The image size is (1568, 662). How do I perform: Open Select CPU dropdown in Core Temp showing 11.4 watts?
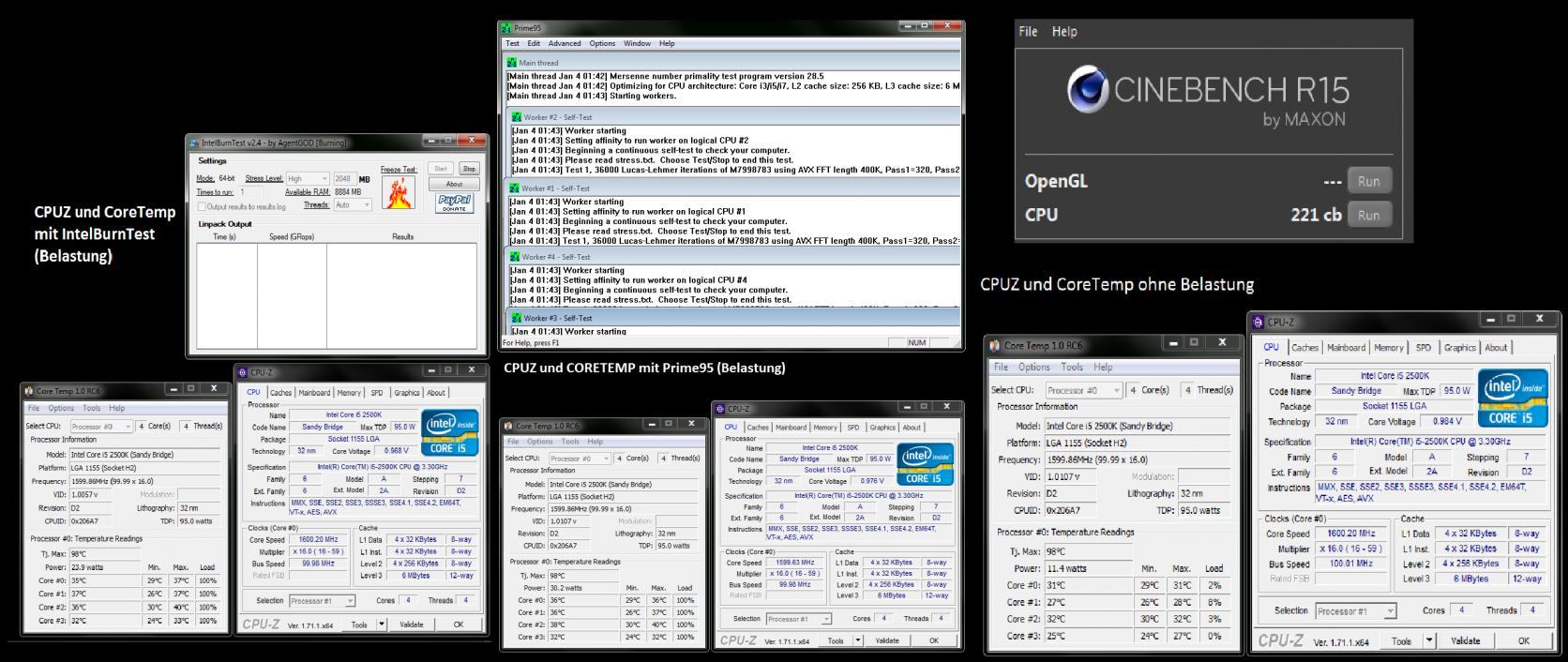click(x=1083, y=390)
